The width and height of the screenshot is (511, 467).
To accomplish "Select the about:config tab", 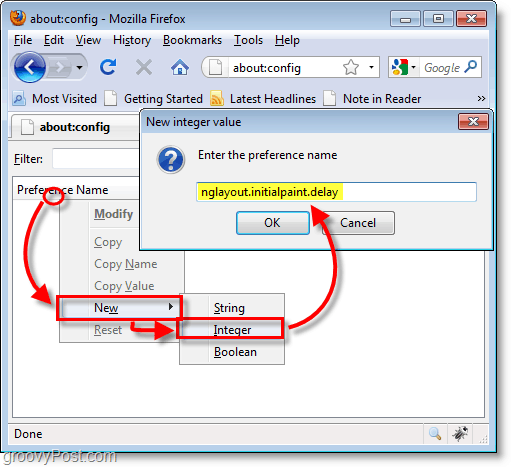I will tap(74, 127).
